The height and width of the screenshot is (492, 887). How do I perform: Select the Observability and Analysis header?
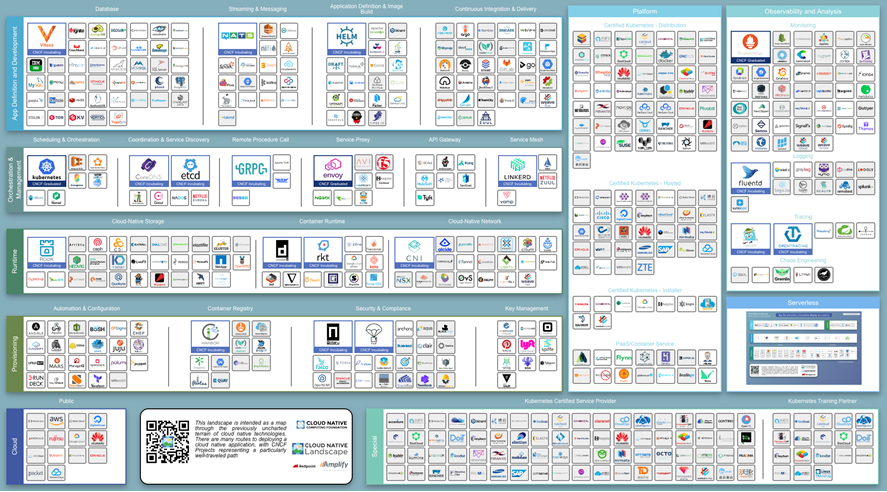(803, 11)
